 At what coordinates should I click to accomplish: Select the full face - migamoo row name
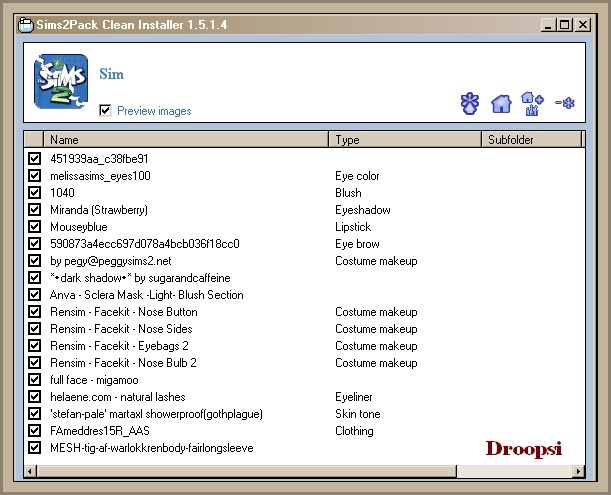point(94,380)
